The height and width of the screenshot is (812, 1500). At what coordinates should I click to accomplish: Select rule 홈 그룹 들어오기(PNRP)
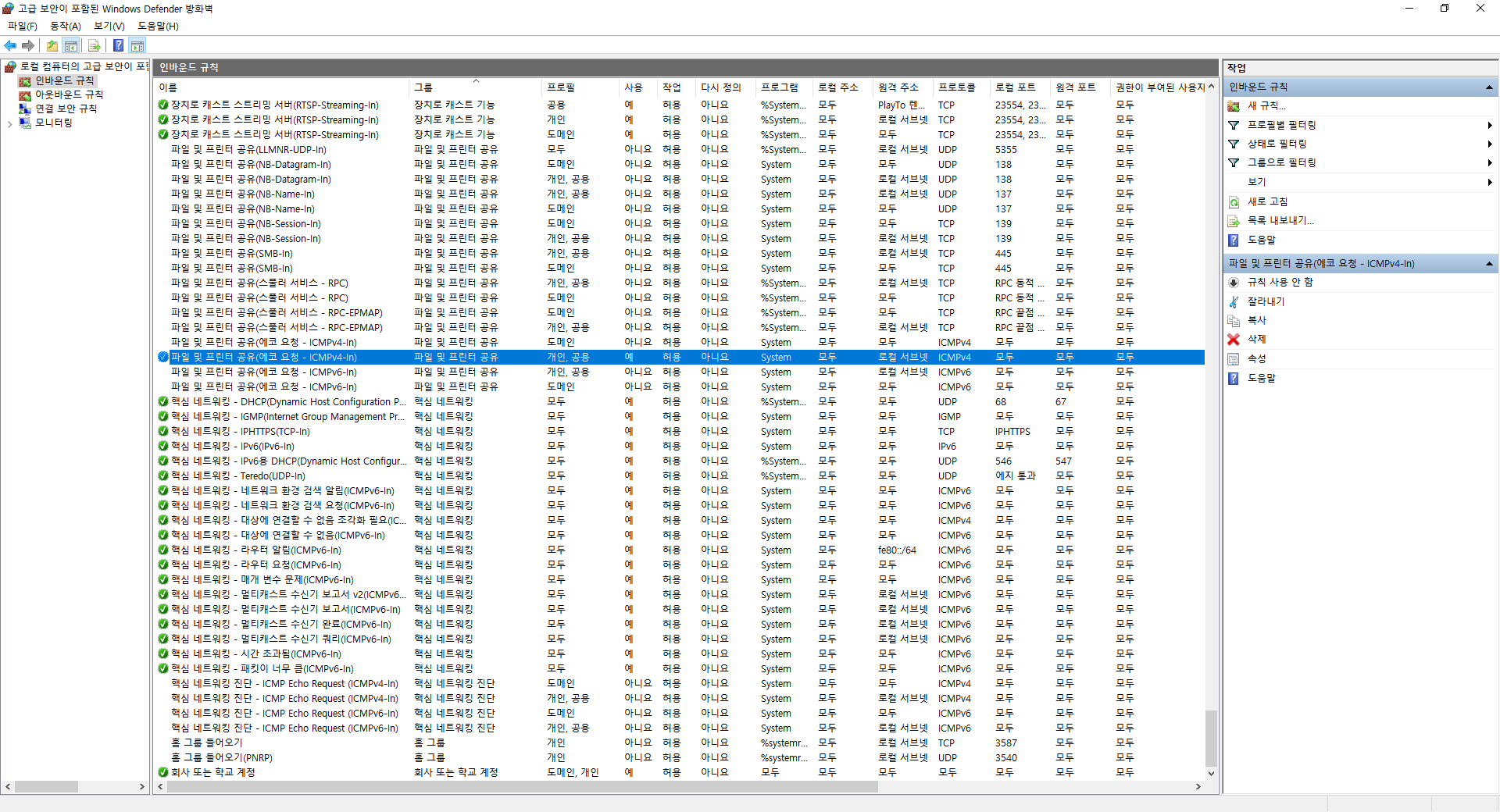(x=222, y=757)
